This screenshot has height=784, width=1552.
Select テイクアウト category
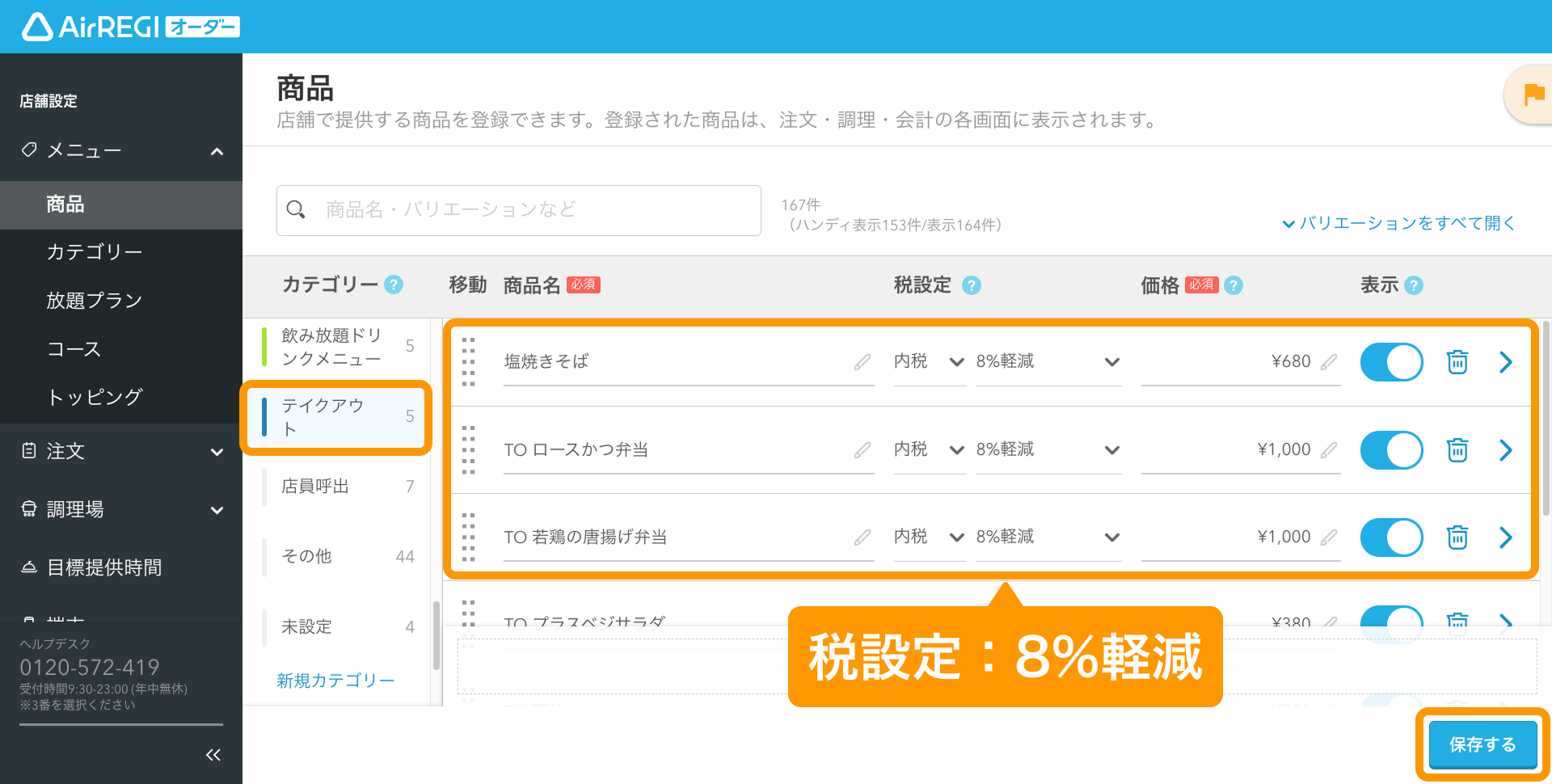pyautogui.click(x=336, y=417)
